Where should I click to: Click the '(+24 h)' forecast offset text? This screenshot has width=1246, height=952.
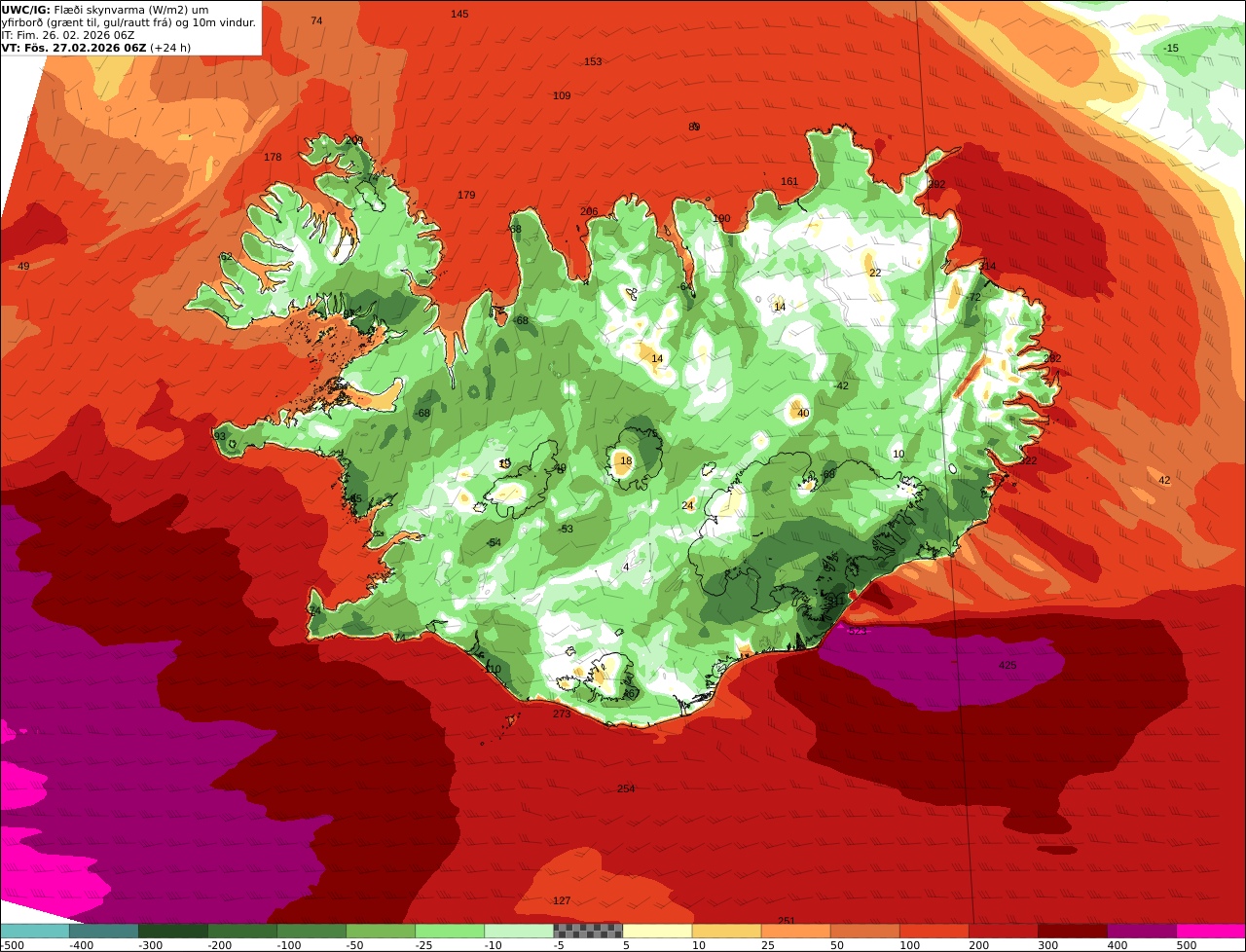click(170, 48)
